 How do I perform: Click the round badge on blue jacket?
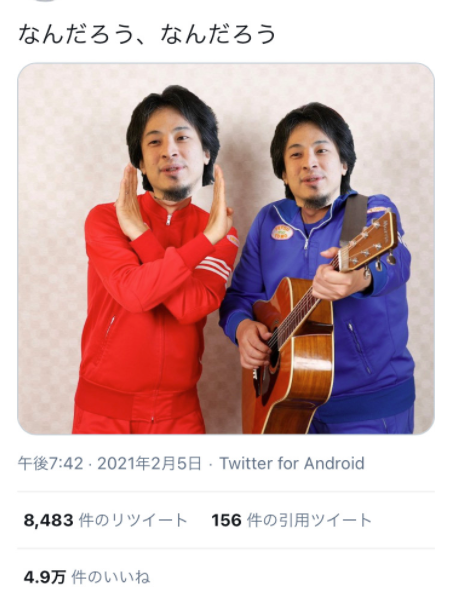[282, 232]
